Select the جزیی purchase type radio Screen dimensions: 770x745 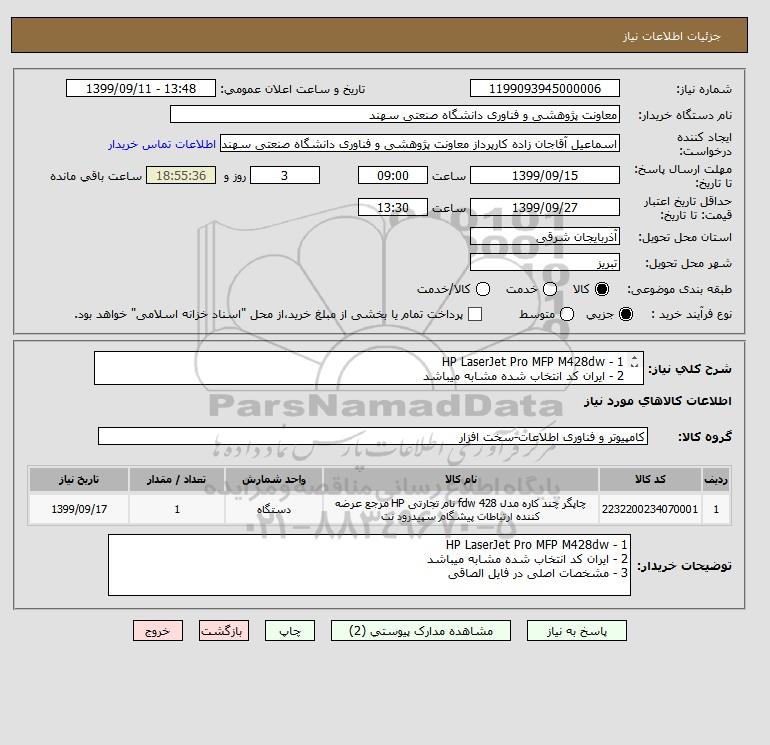(x=626, y=314)
